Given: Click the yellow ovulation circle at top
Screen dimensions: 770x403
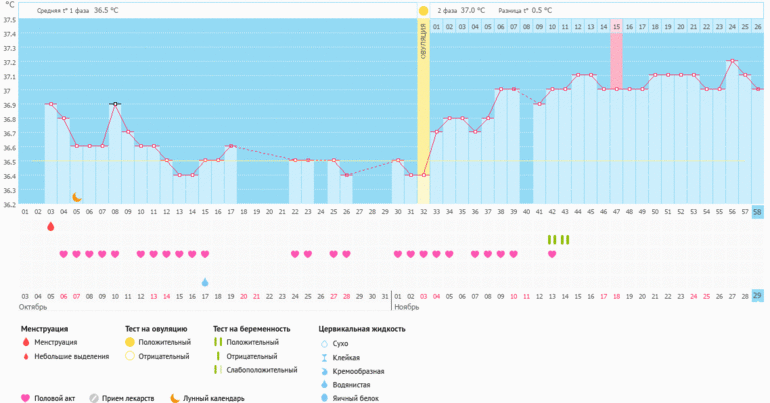Looking at the screenshot, I should tap(424, 10).
